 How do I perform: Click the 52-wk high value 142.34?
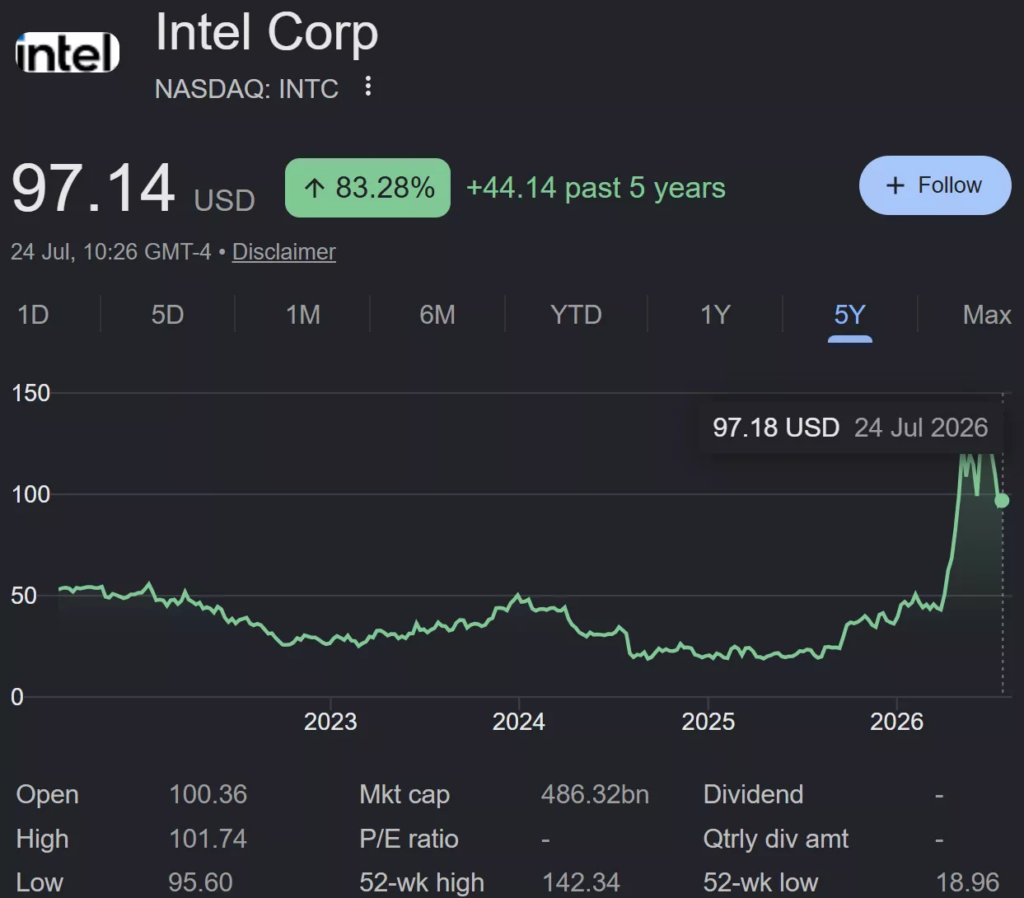[581, 883]
